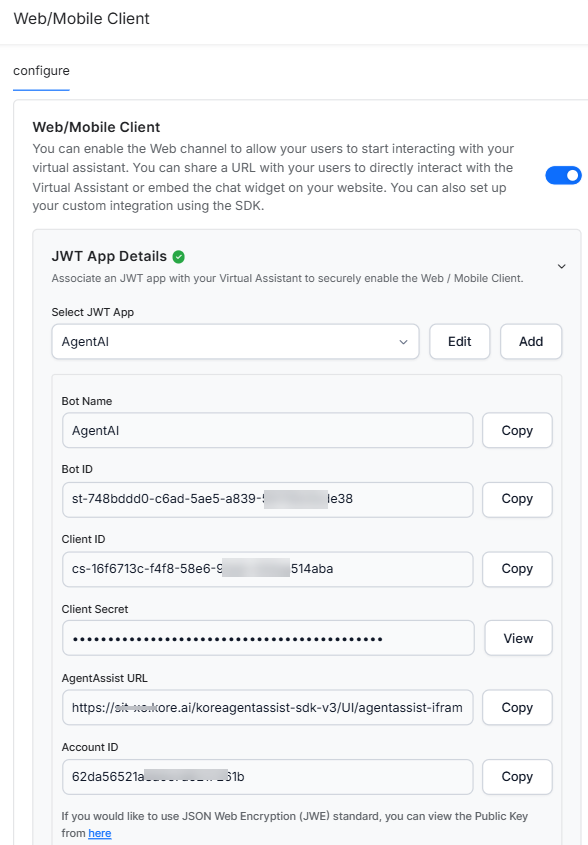The height and width of the screenshot is (845, 588).
Task: Click the dropdown arrow beside AgentAI
Action: point(403,342)
